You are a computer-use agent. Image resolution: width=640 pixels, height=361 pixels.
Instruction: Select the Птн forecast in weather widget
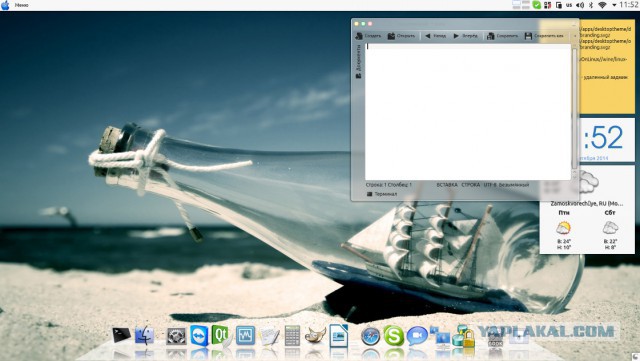coord(564,231)
